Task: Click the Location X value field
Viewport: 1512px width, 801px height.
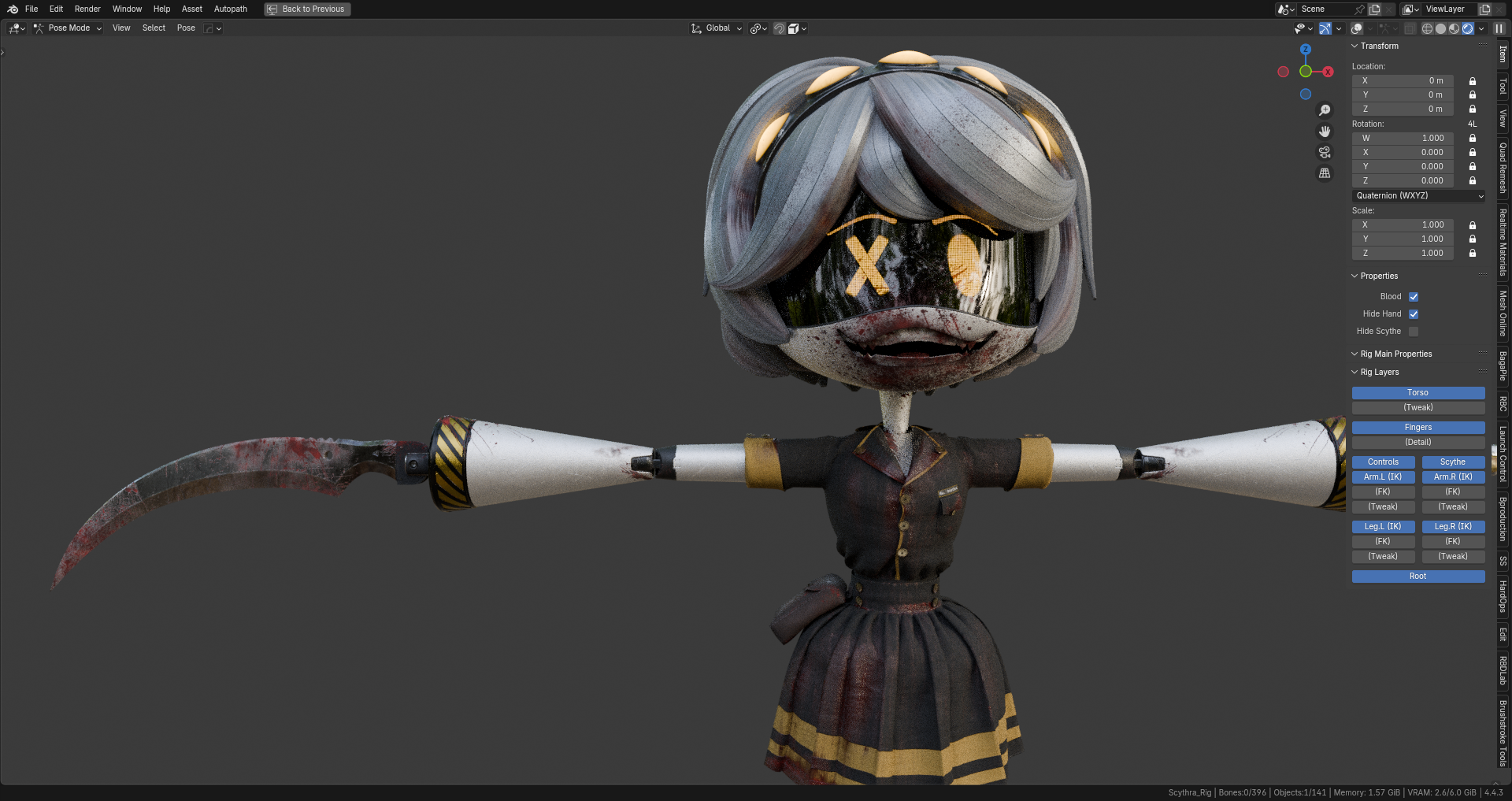Action: coord(1403,81)
